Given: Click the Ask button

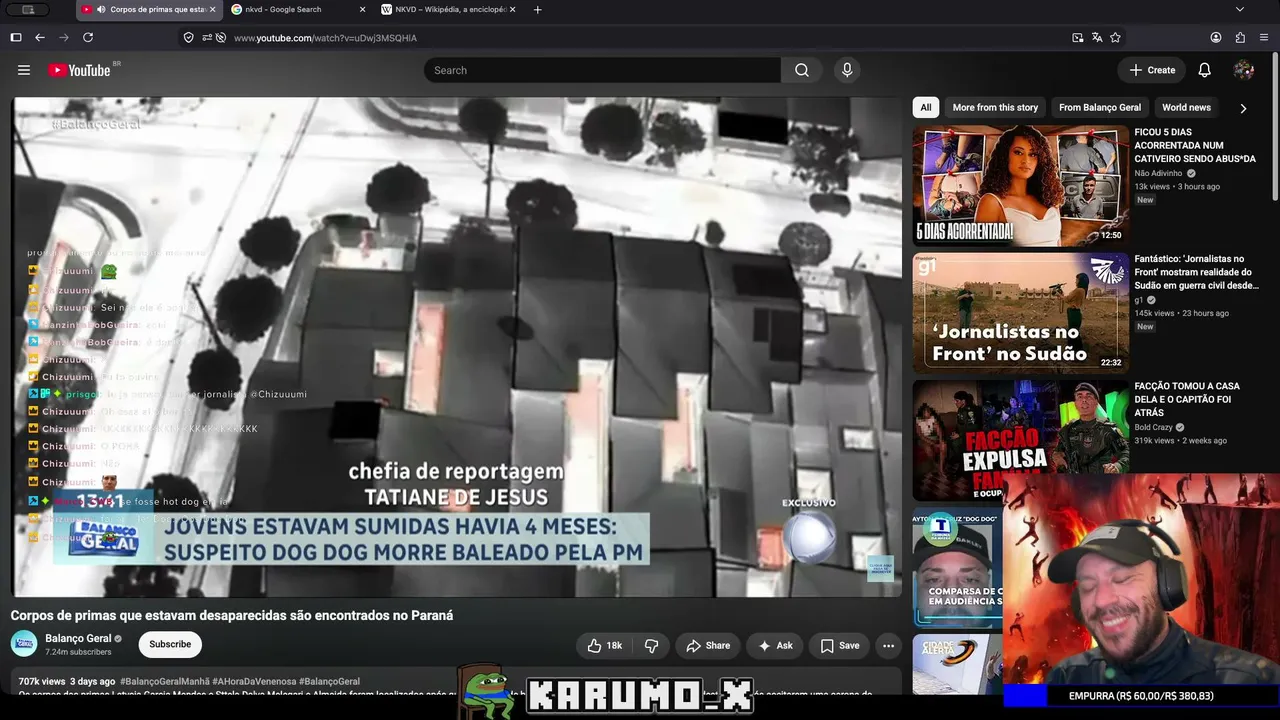Looking at the screenshot, I should (775, 646).
